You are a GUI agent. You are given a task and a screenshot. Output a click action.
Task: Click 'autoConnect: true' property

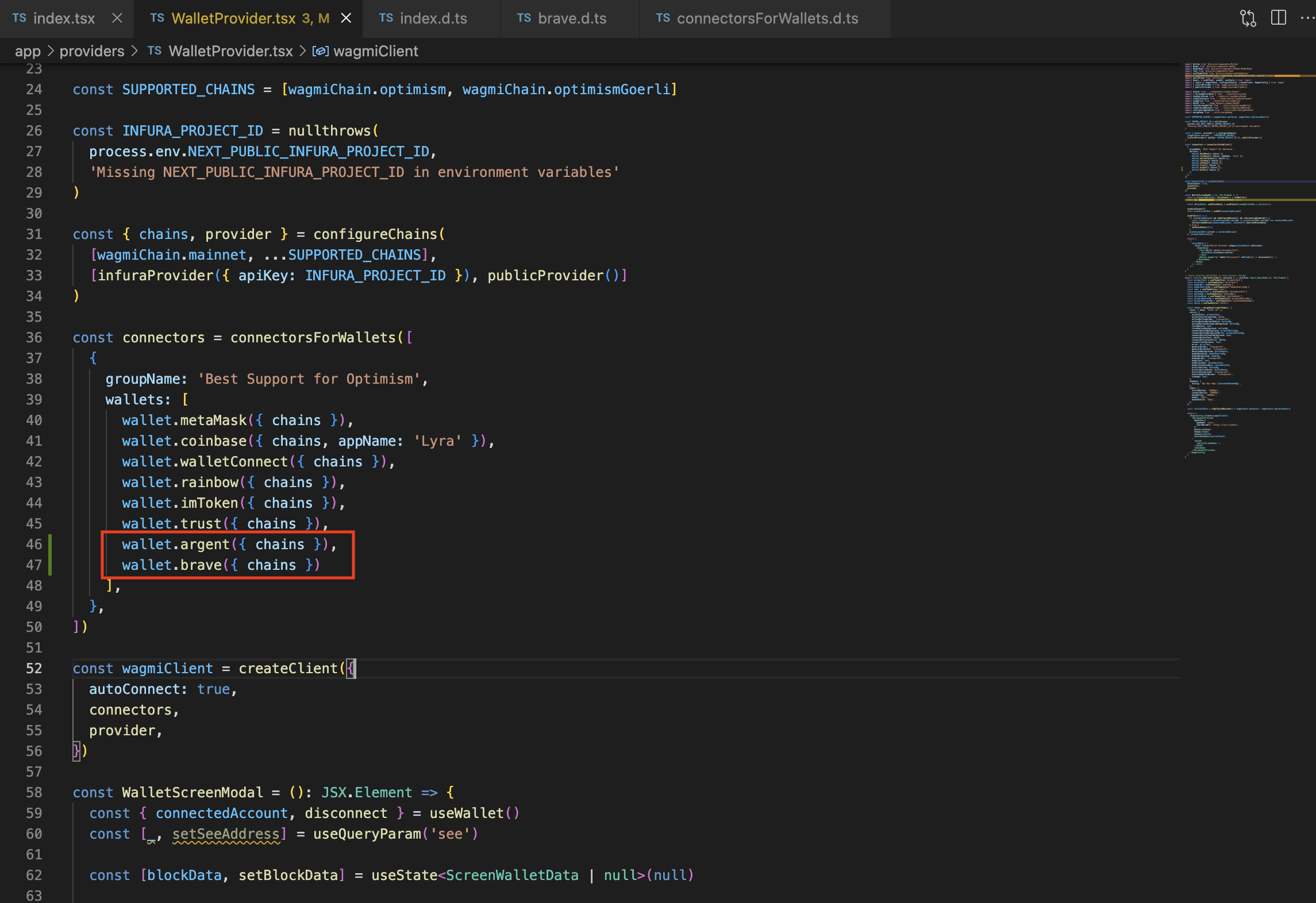coord(163,689)
